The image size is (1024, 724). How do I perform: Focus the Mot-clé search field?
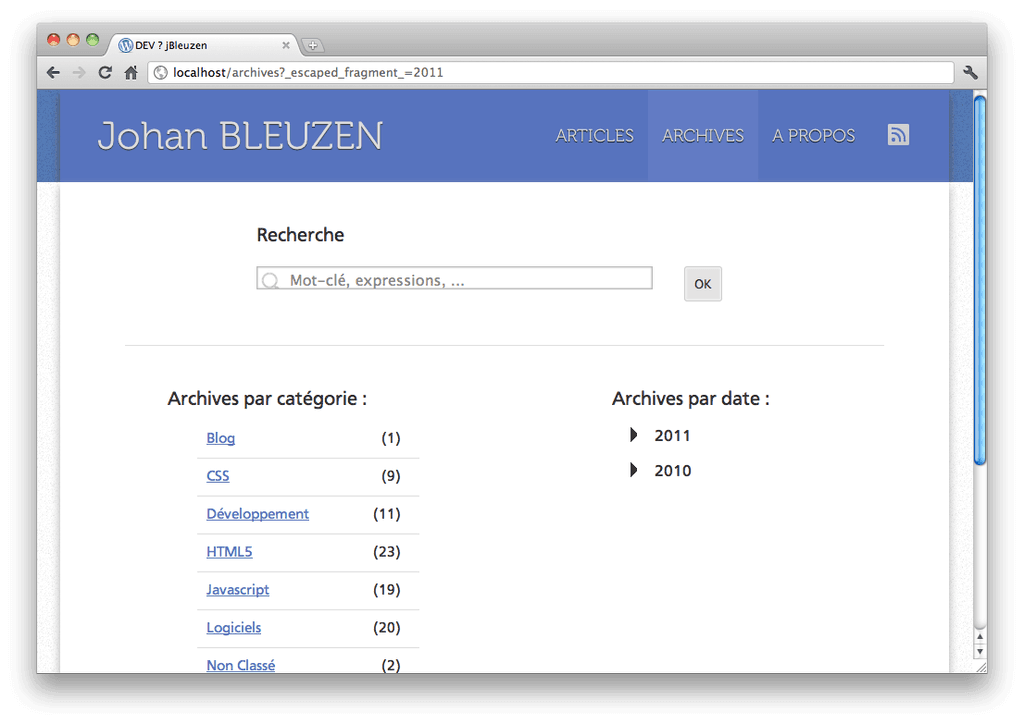455,278
